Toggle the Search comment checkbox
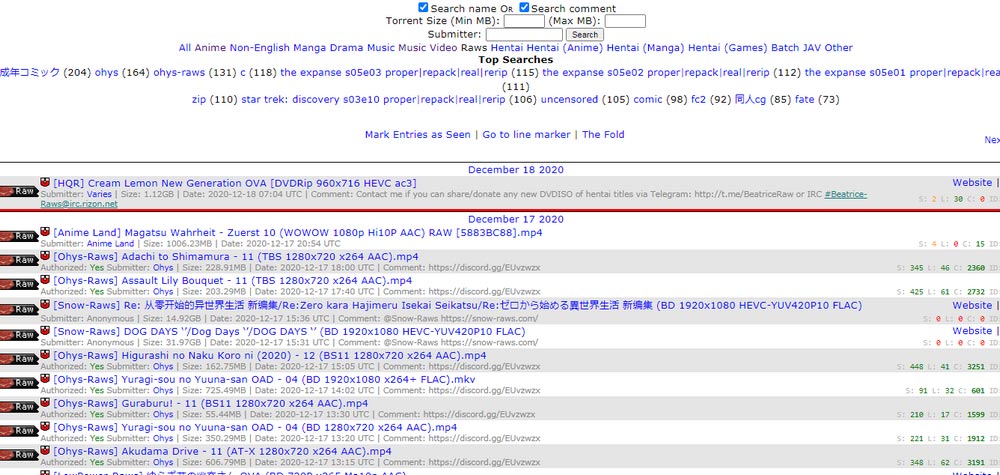Image resolution: width=1000 pixels, height=475 pixels. 524,8
